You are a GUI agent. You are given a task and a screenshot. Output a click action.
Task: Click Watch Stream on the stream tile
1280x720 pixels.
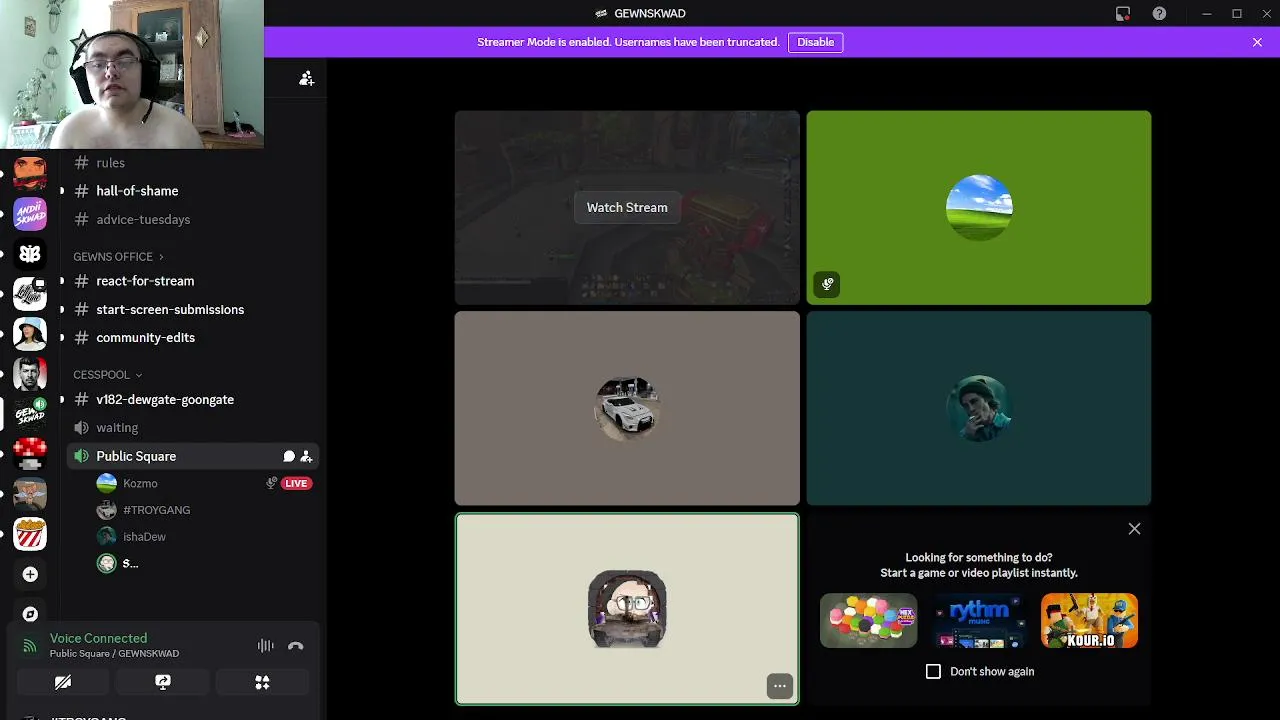coord(627,207)
